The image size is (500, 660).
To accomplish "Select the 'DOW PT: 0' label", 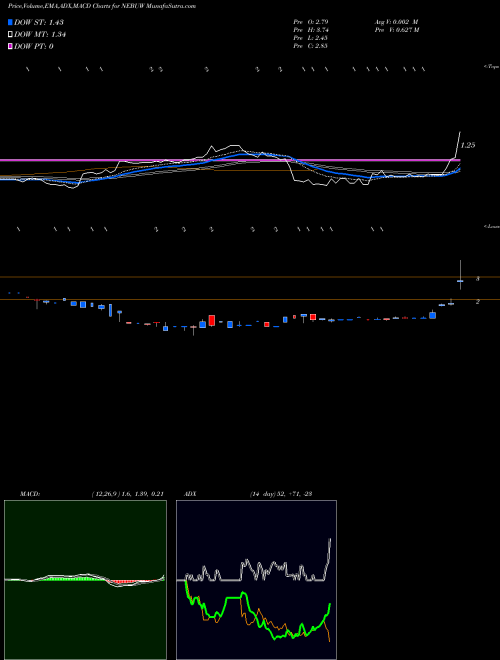I will pyautogui.click(x=34, y=46).
